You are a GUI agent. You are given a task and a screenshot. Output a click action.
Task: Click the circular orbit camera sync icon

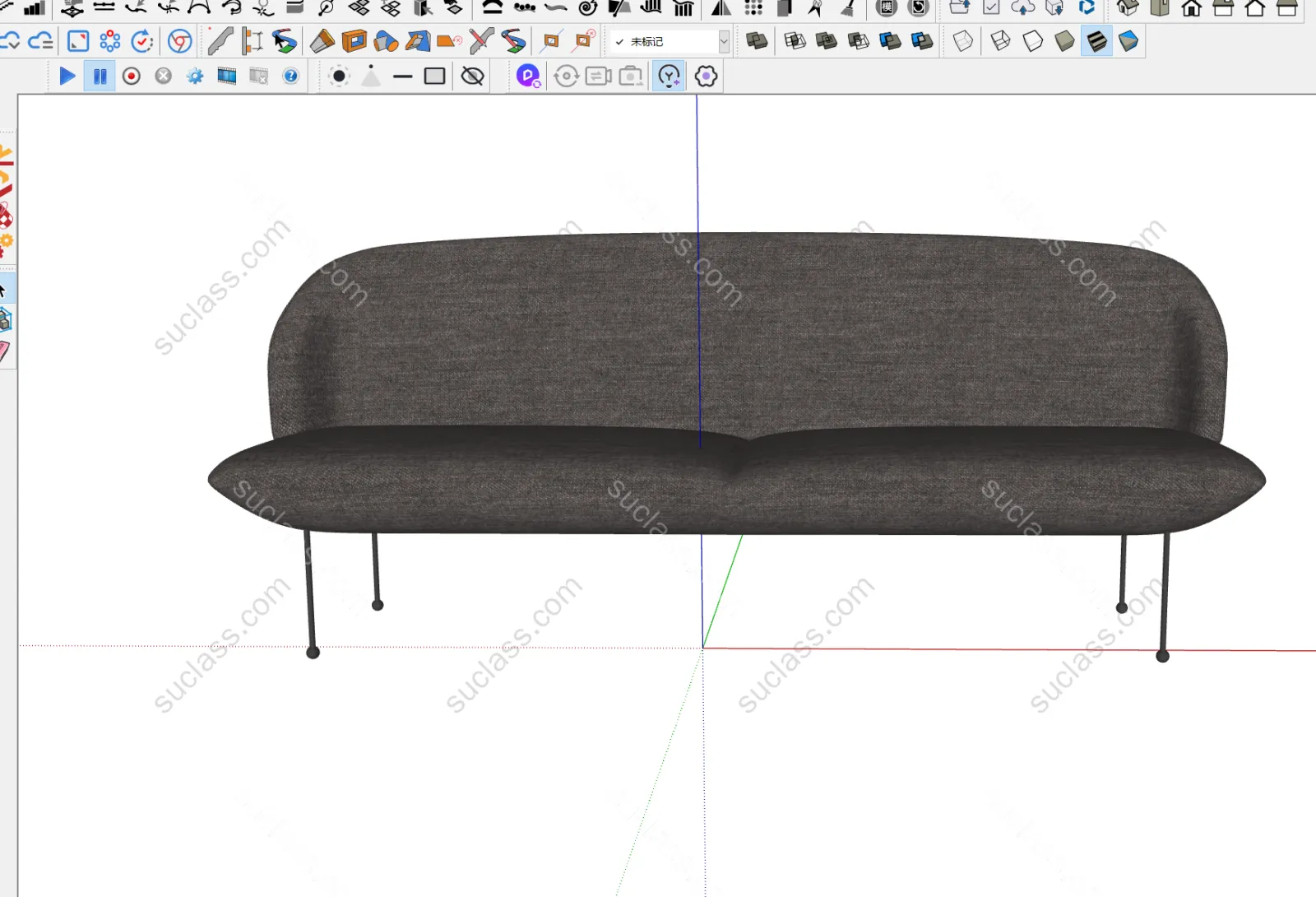567,77
